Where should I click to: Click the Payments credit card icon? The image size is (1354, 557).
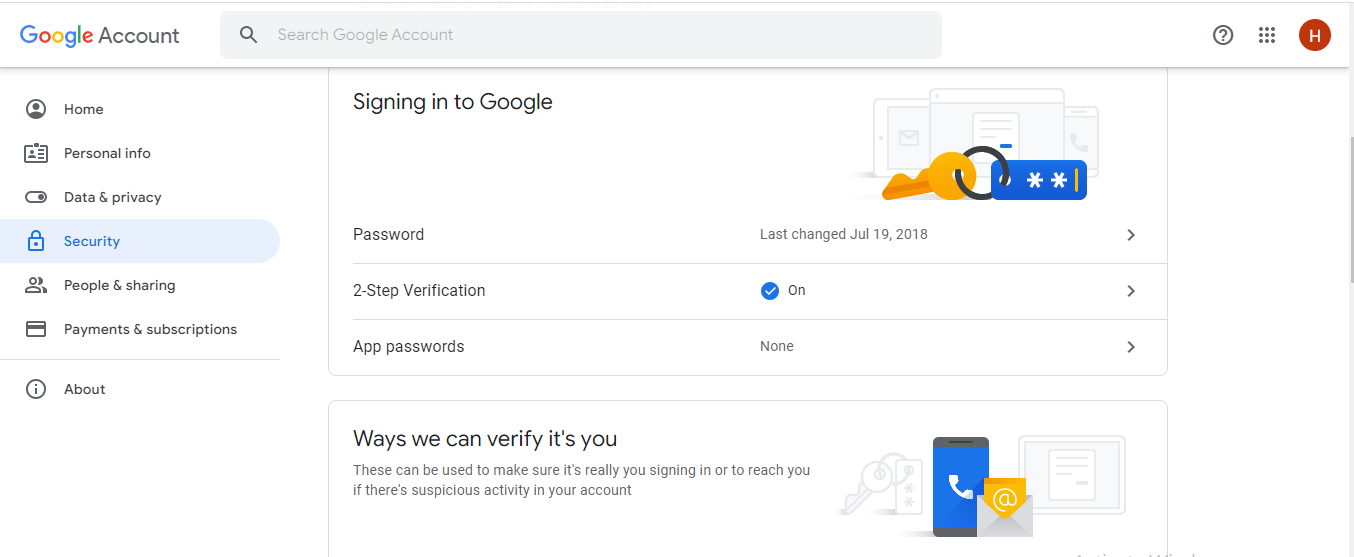[x=36, y=329]
